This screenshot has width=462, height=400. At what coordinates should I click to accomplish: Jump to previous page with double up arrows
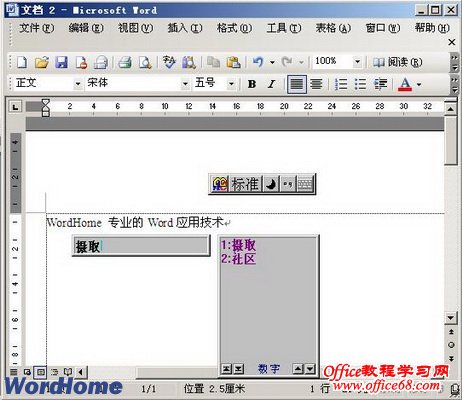pyautogui.click(x=451, y=332)
